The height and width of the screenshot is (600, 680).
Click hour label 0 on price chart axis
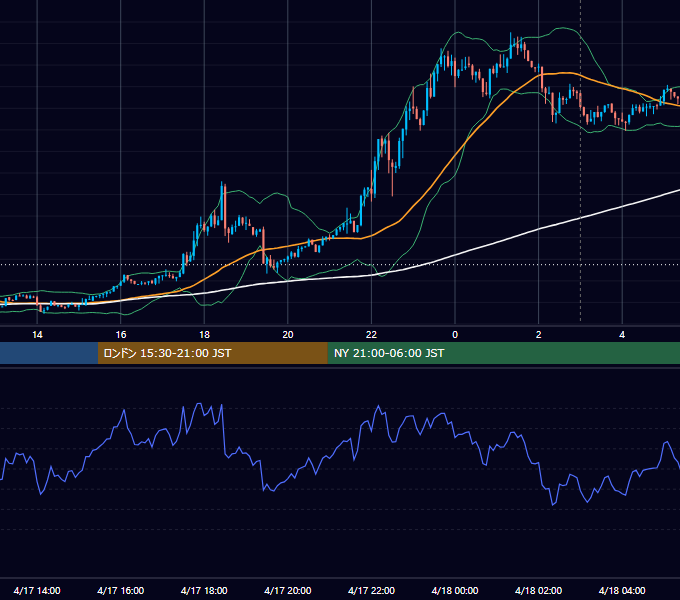tap(455, 335)
